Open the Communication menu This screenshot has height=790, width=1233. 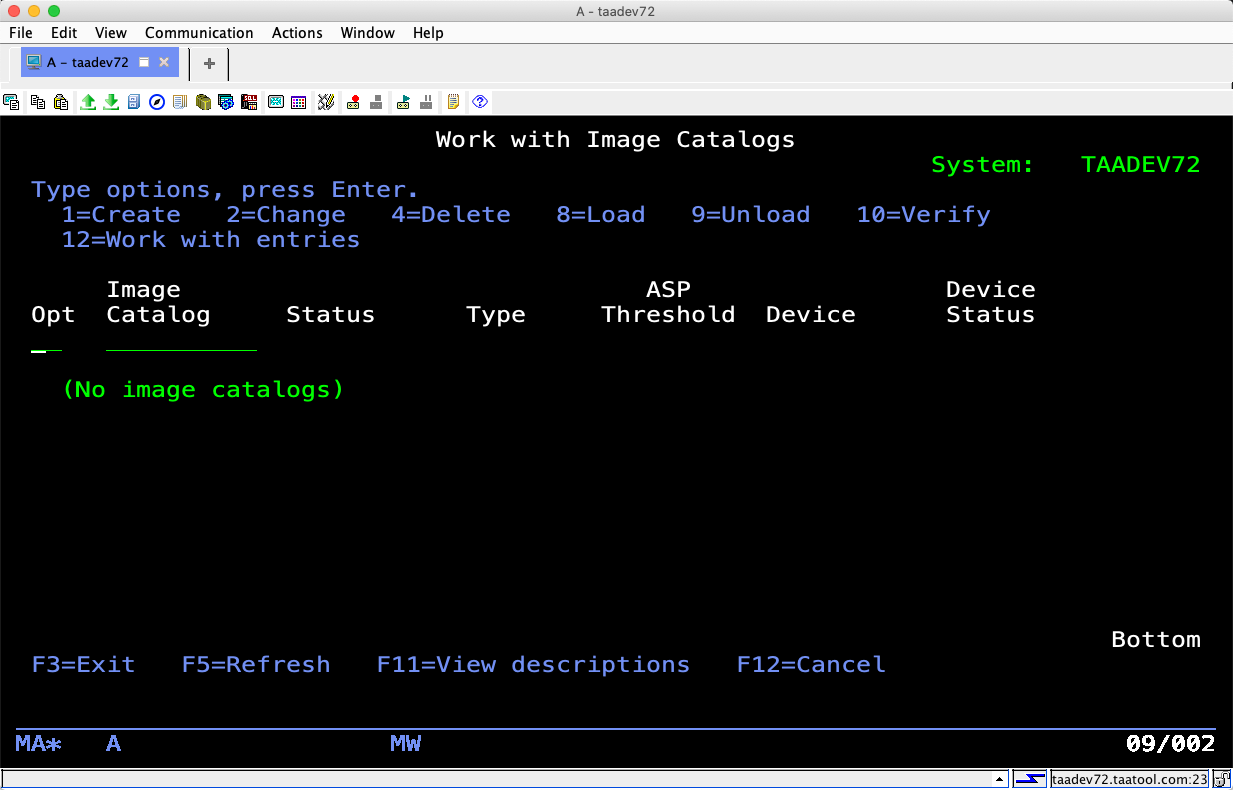click(x=199, y=33)
